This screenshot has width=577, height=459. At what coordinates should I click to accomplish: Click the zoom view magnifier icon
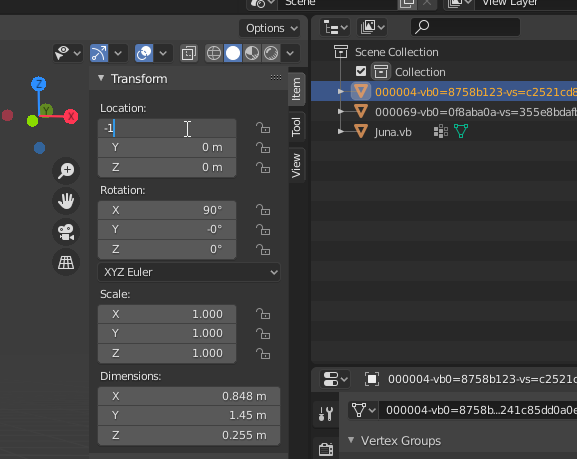click(66, 171)
